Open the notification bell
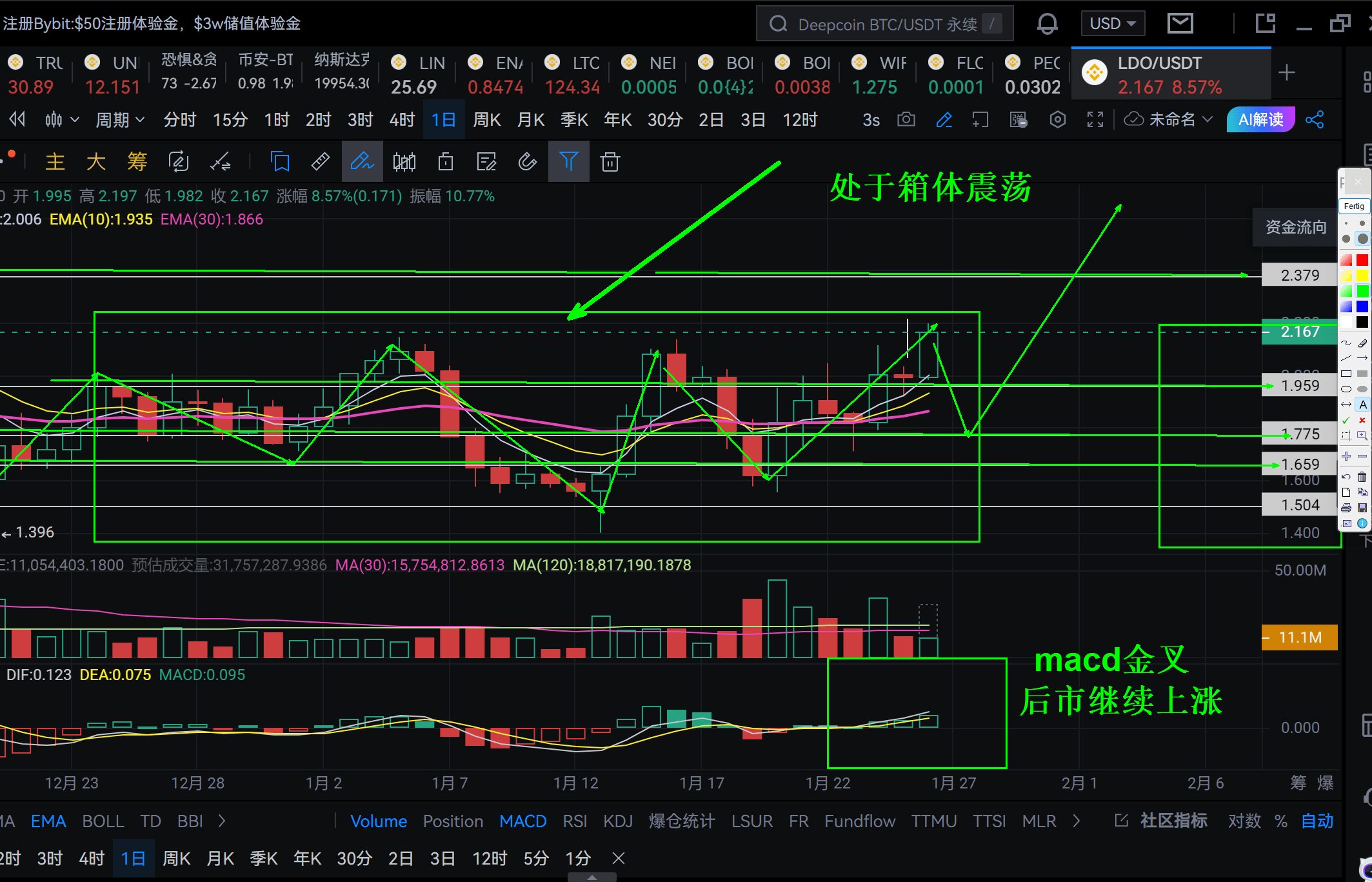 coord(1047,24)
